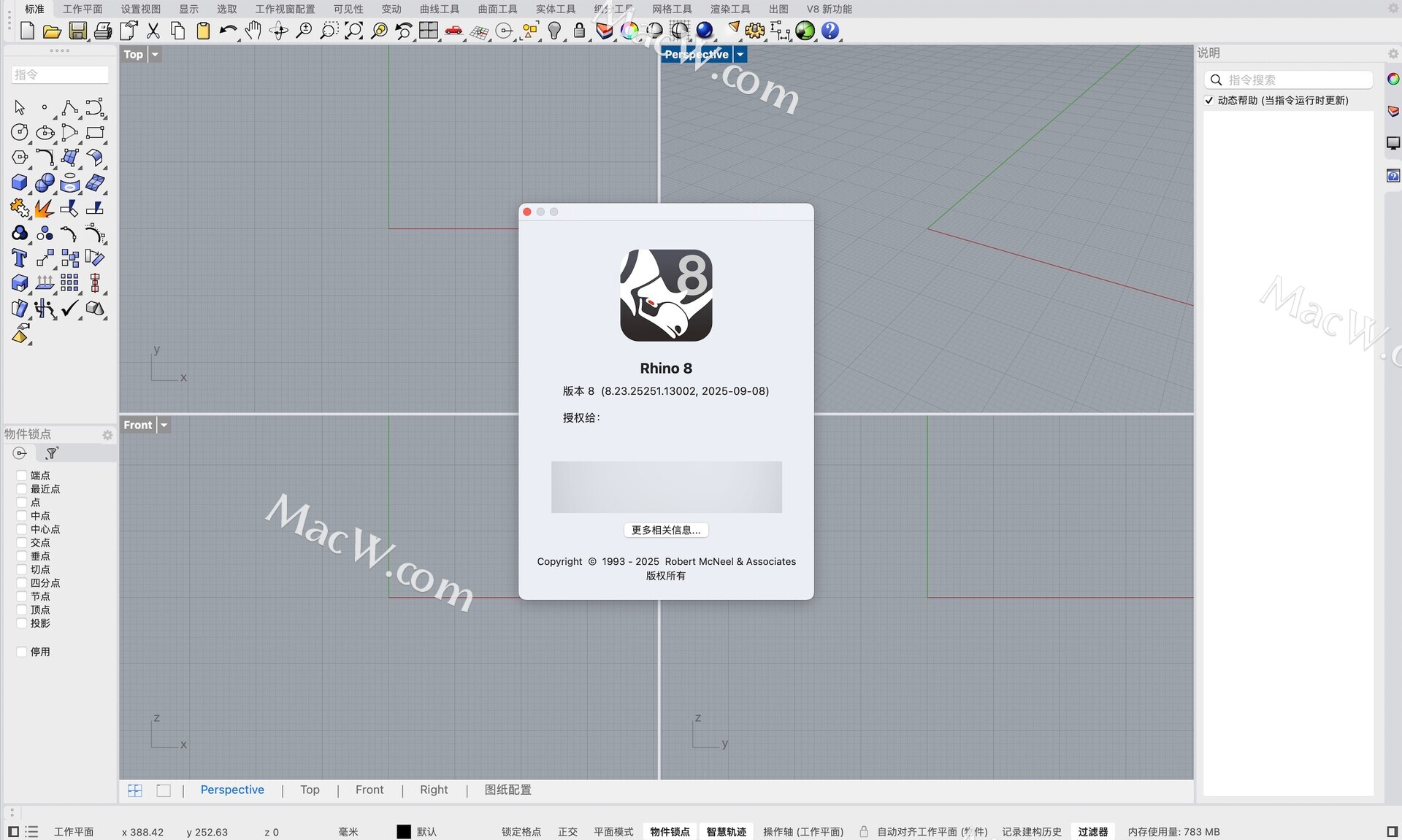Open color wheel panel icon on right edge
The height and width of the screenshot is (840, 1402).
pos(1393,79)
